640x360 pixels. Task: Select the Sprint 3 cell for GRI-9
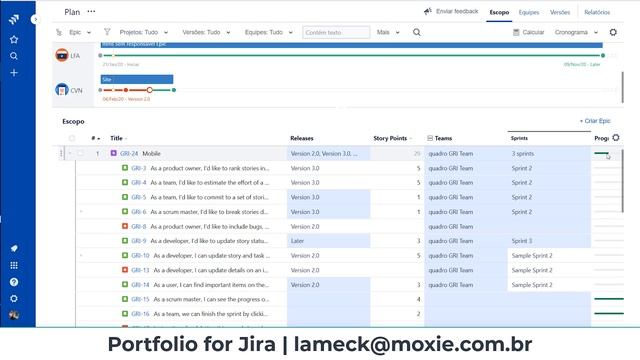(549, 241)
